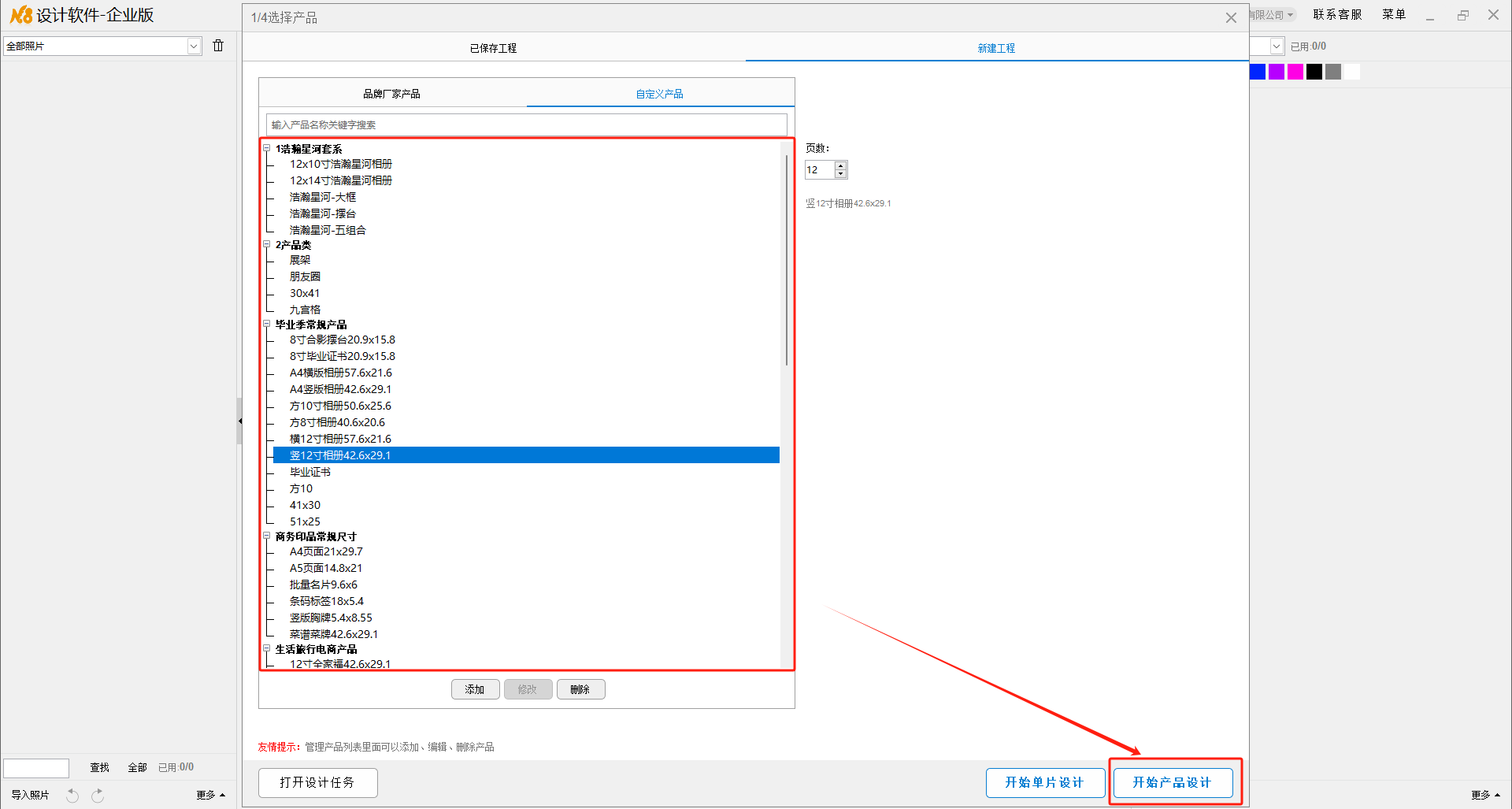Click the rotate right icon
The image size is (1512, 809).
[x=98, y=795]
